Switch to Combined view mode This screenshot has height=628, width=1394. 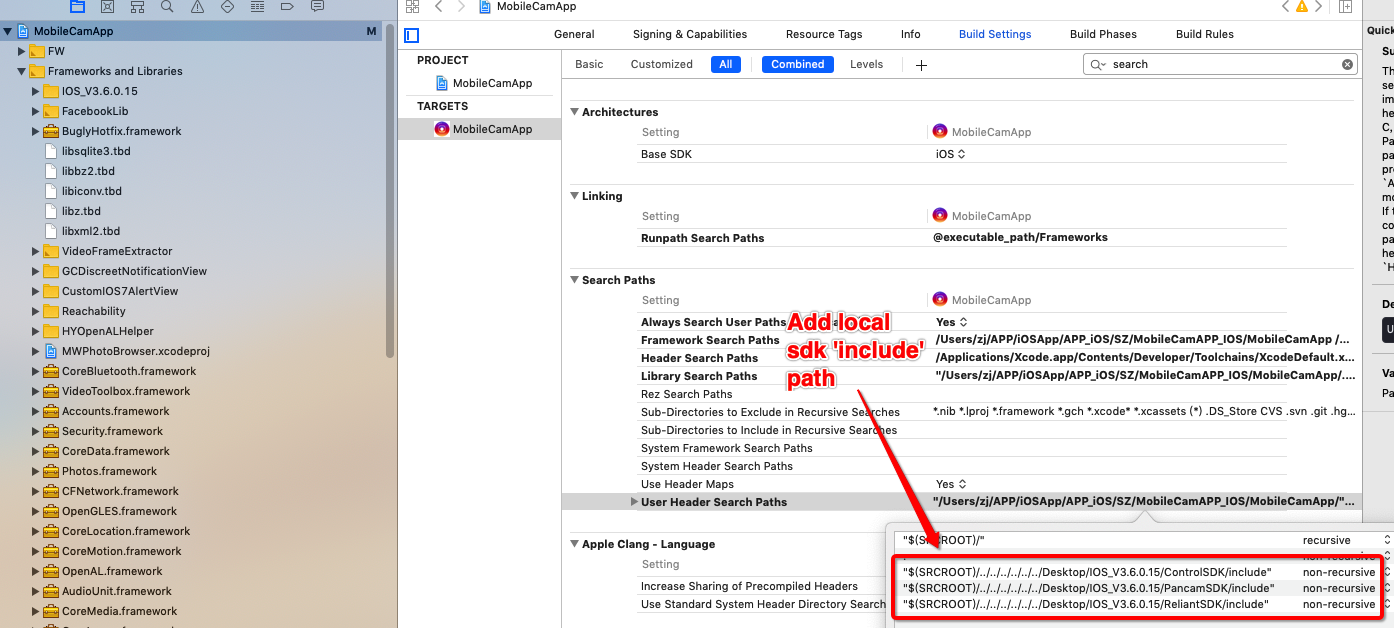click(x=798, y=64)
